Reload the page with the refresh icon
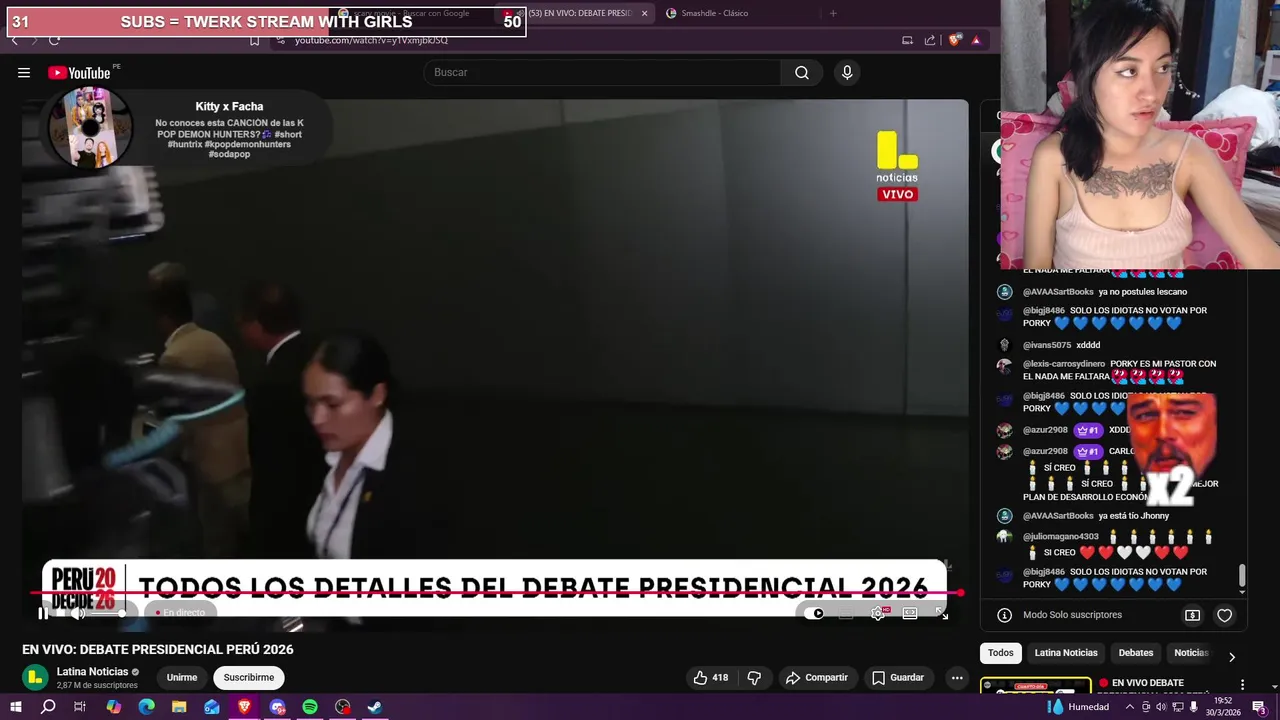 pos(54,40)
